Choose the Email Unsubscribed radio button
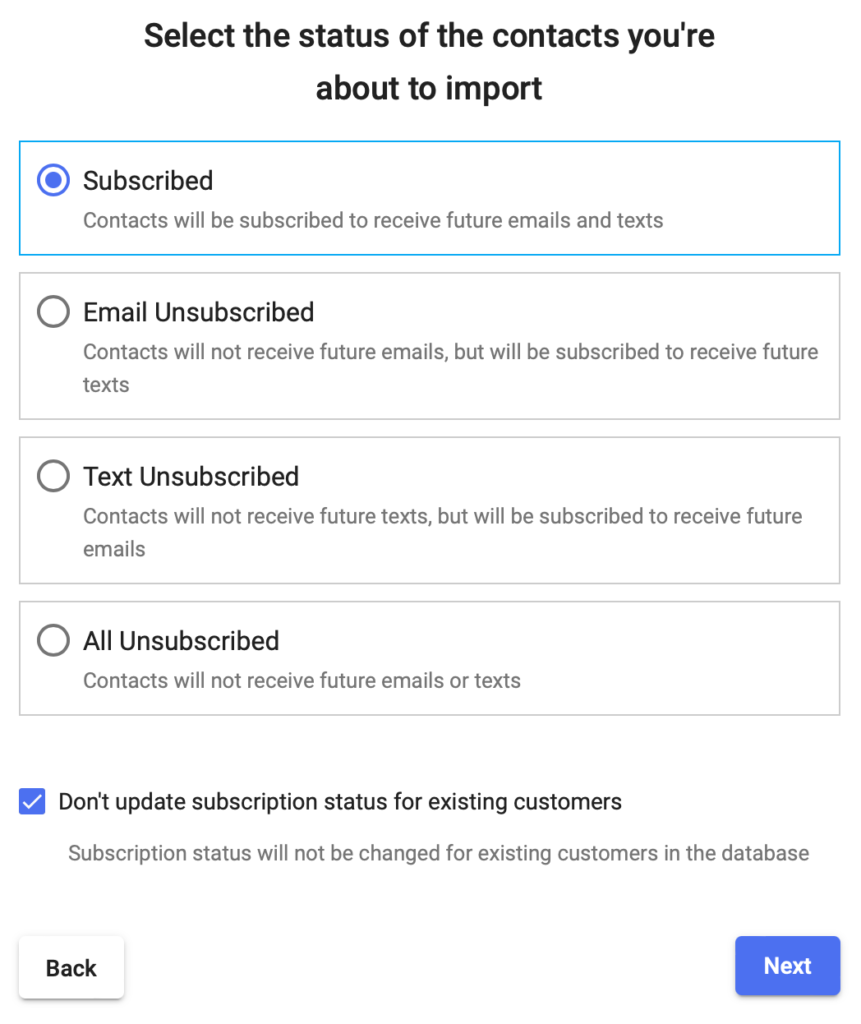The image size is (861, 1024). pyautogui.click(x=53, y=312)
